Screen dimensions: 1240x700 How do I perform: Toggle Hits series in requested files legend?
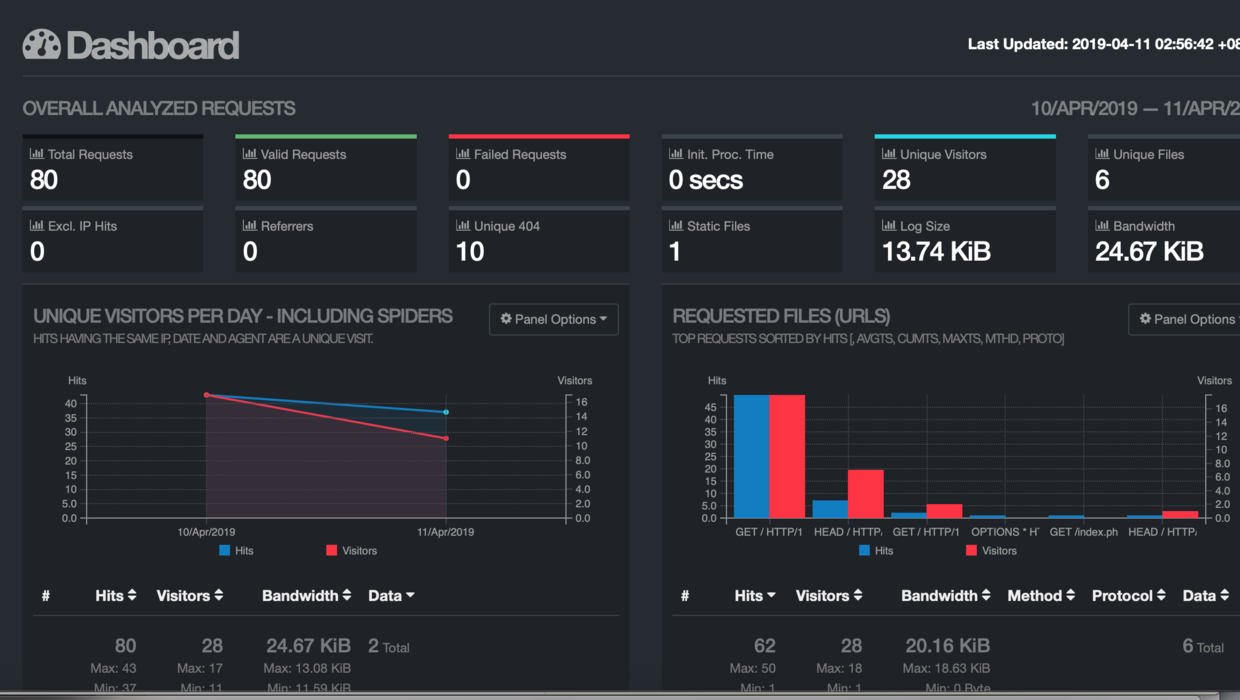click(x=875, y=550)
